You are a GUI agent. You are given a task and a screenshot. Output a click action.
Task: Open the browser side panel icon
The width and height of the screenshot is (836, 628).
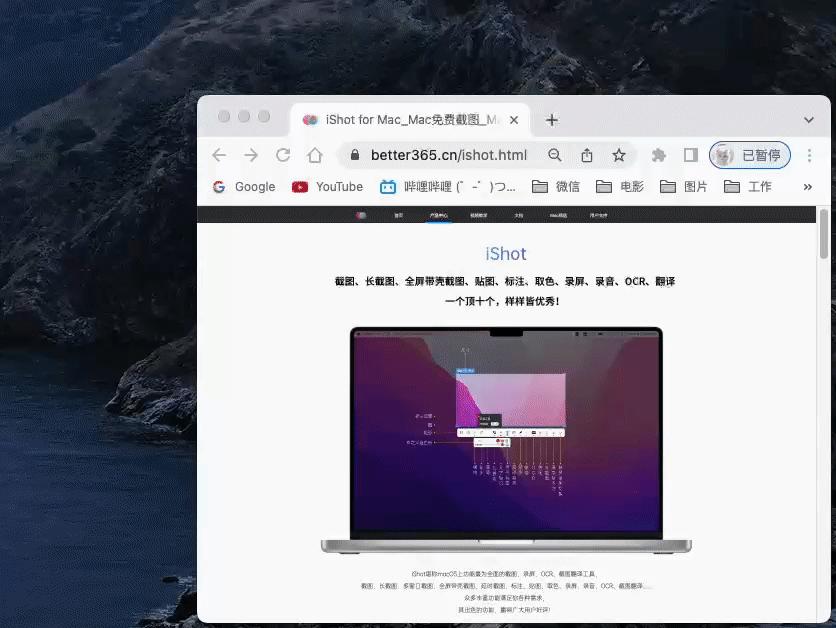click(690, 155)
